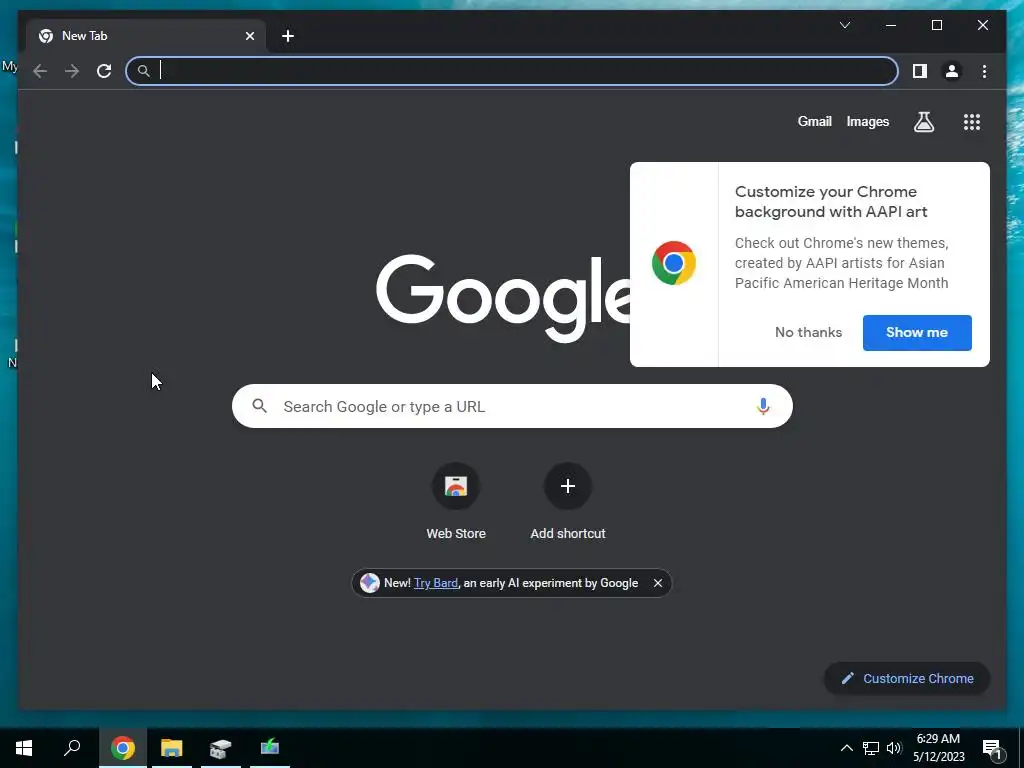Open Chrome's three-dot menu
1024x768 pixels.
tap(984, 71)
